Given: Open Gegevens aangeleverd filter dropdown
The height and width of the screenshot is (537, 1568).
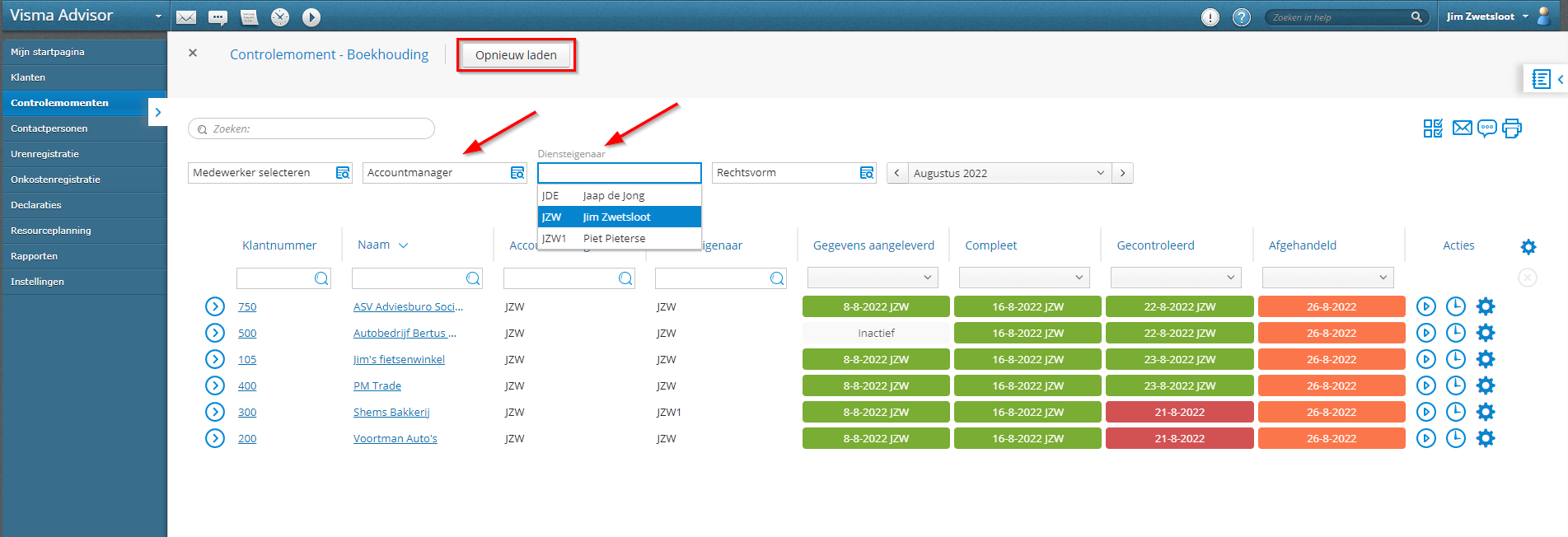Looking at the screenshot, I should (873, 278).
